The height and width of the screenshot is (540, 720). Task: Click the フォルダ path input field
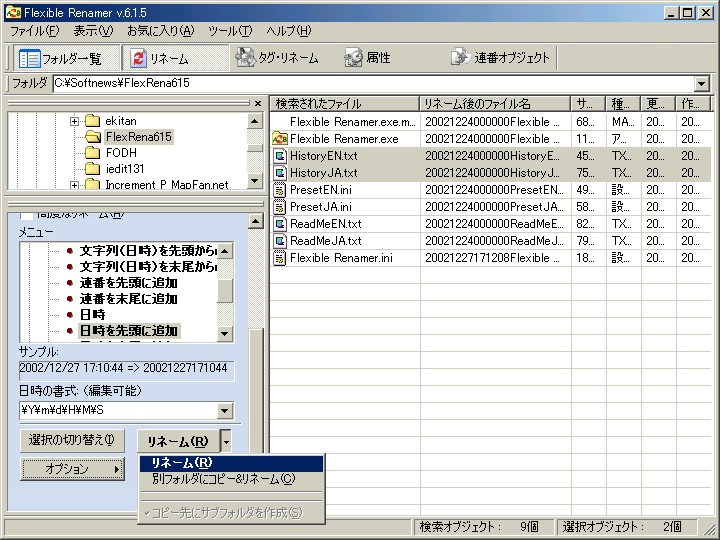[374, 84]
